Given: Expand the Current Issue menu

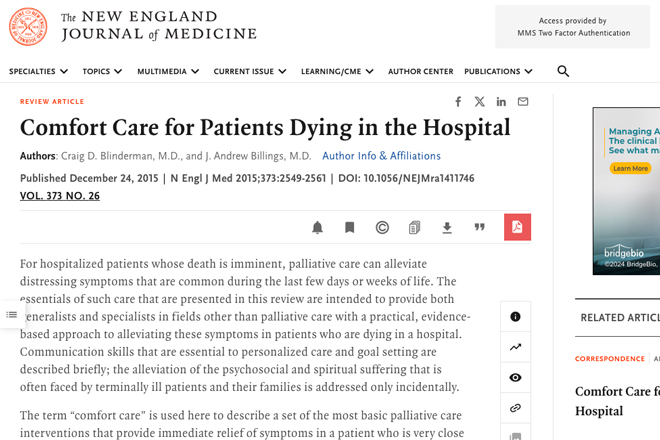Looking at the screenshot, I should (250, 72).
